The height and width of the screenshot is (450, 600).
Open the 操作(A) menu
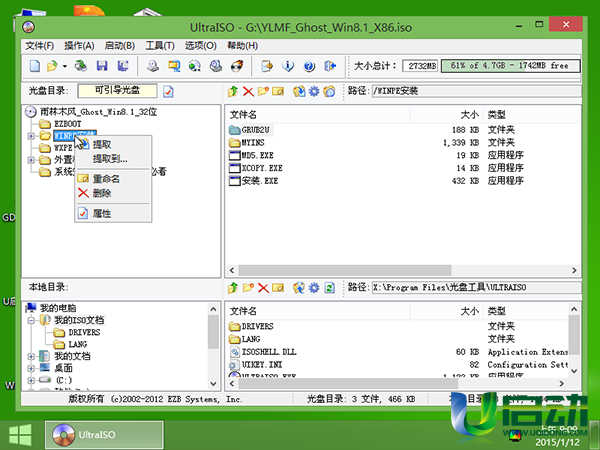click(x=79, y=46)
